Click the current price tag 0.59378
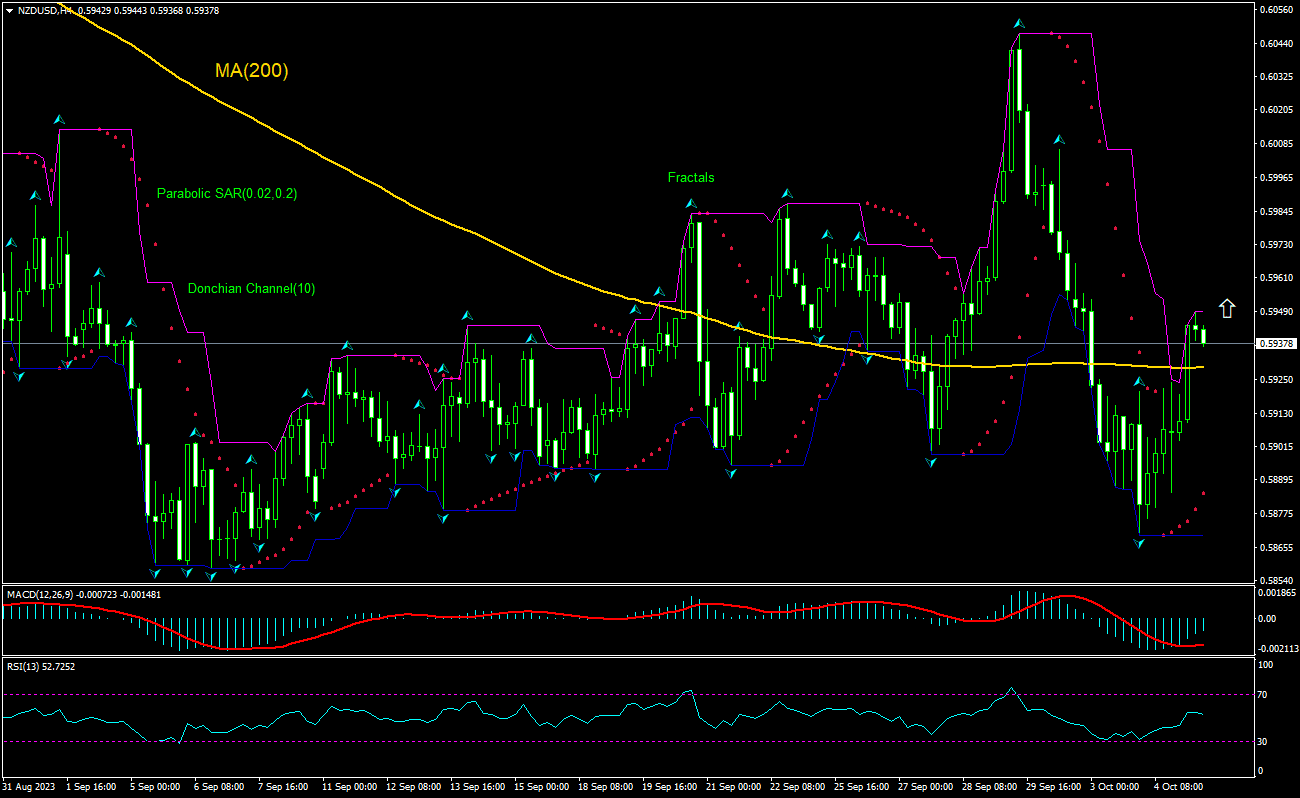1300x798 pixels. (x=1277, y=343)
